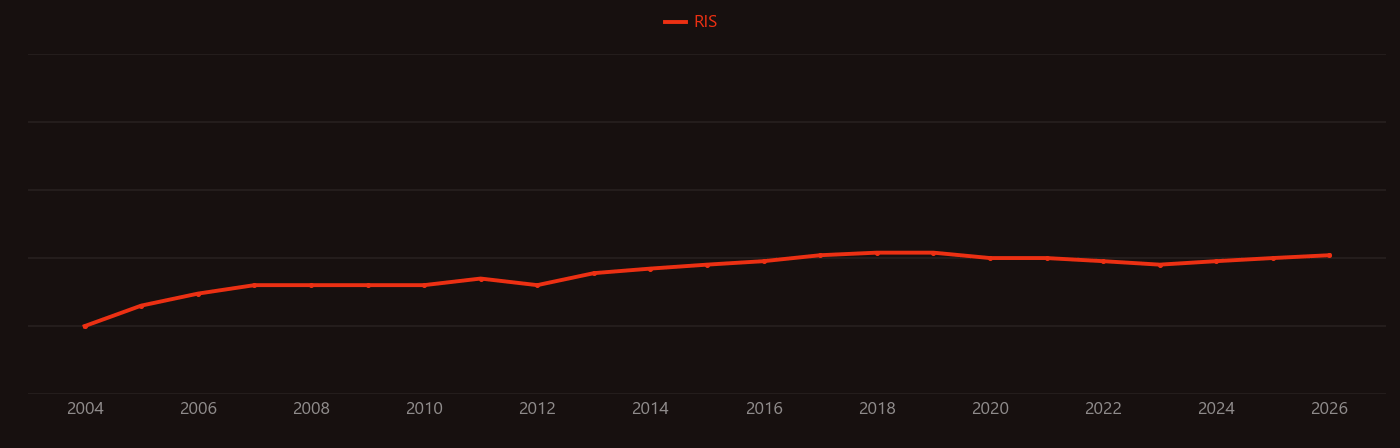Click the 2010 axis label

pos(424,409)
